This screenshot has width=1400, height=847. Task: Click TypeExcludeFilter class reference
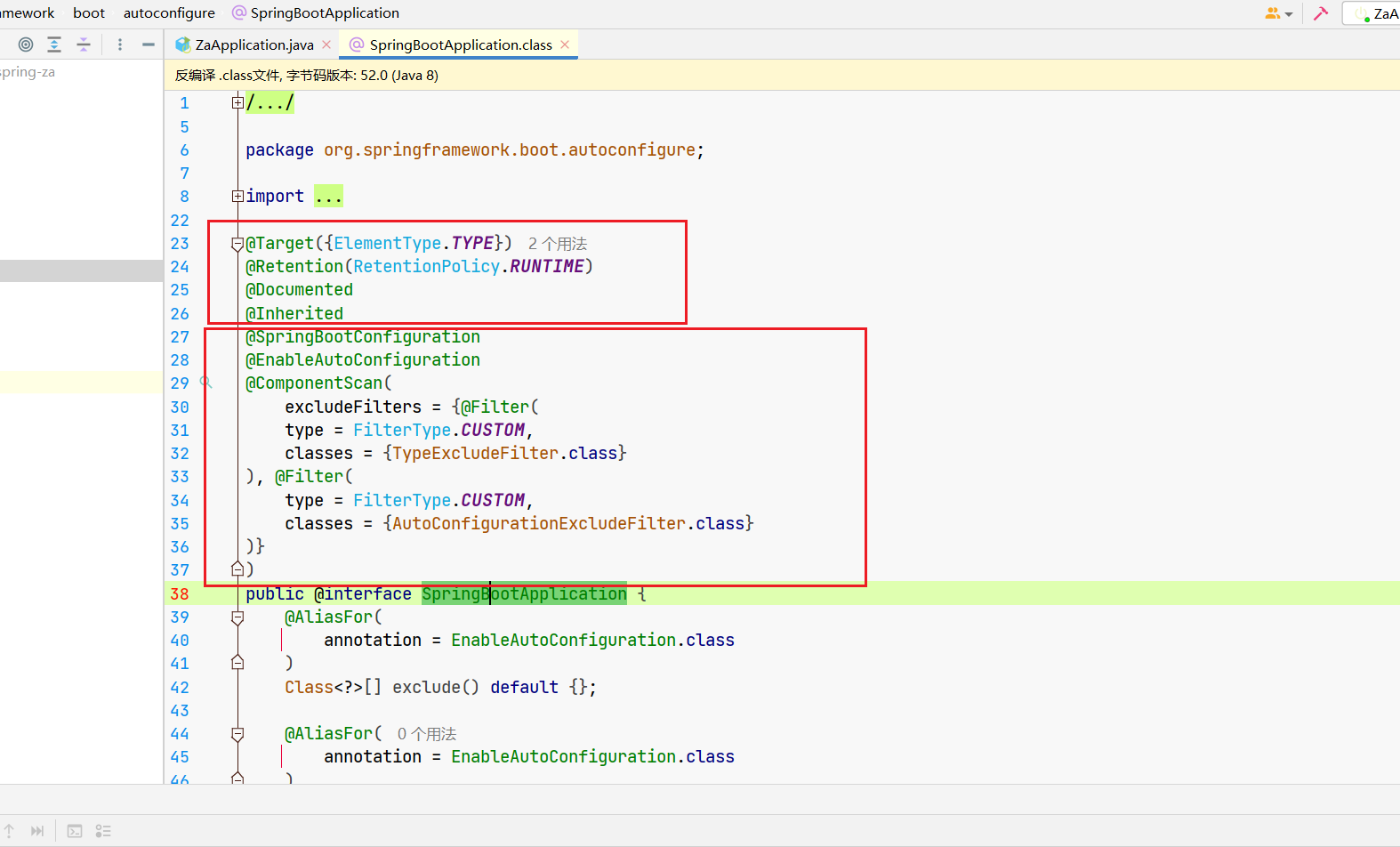(x=476, y=453)
